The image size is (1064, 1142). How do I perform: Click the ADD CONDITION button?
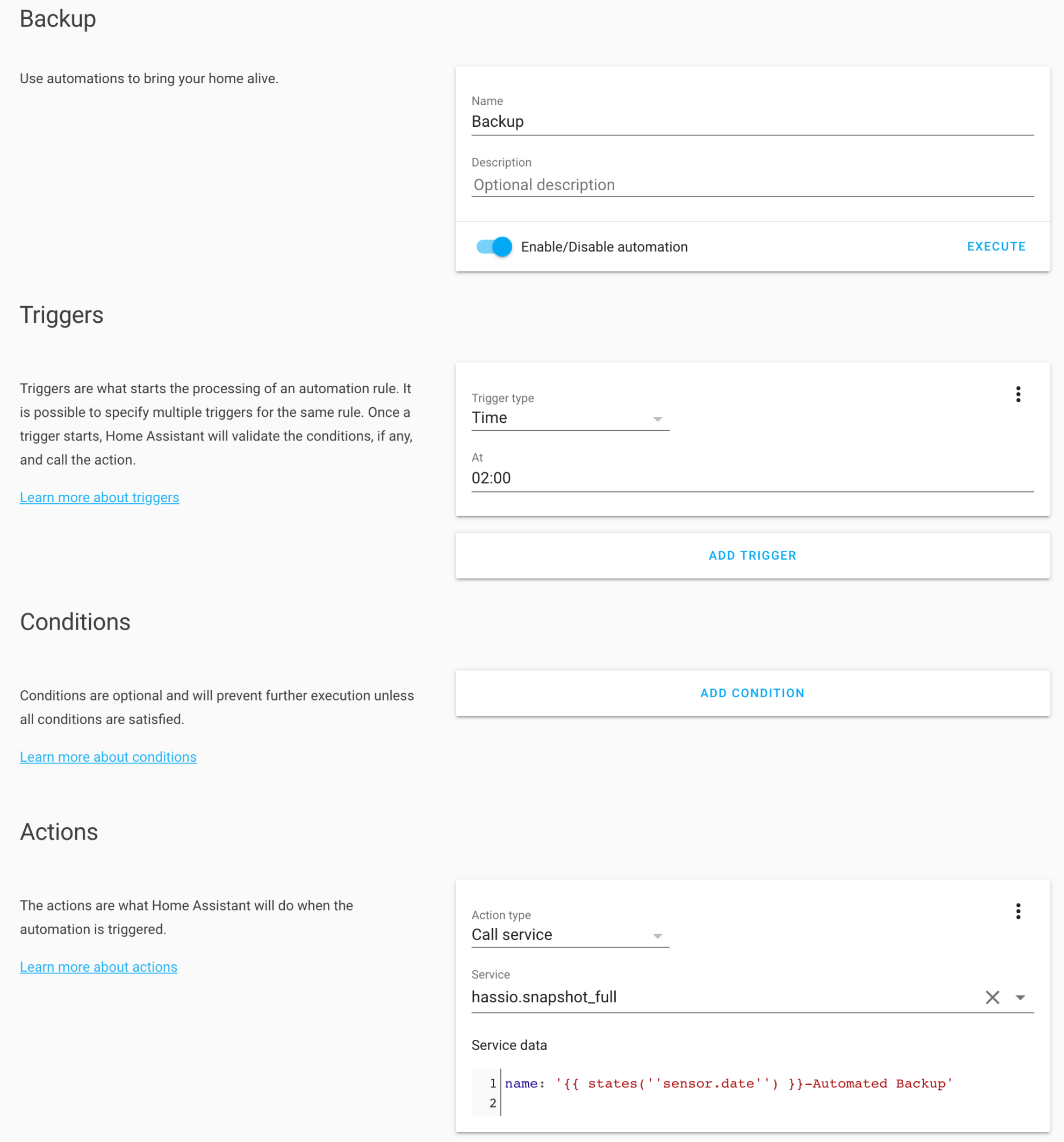click(752, 693)
